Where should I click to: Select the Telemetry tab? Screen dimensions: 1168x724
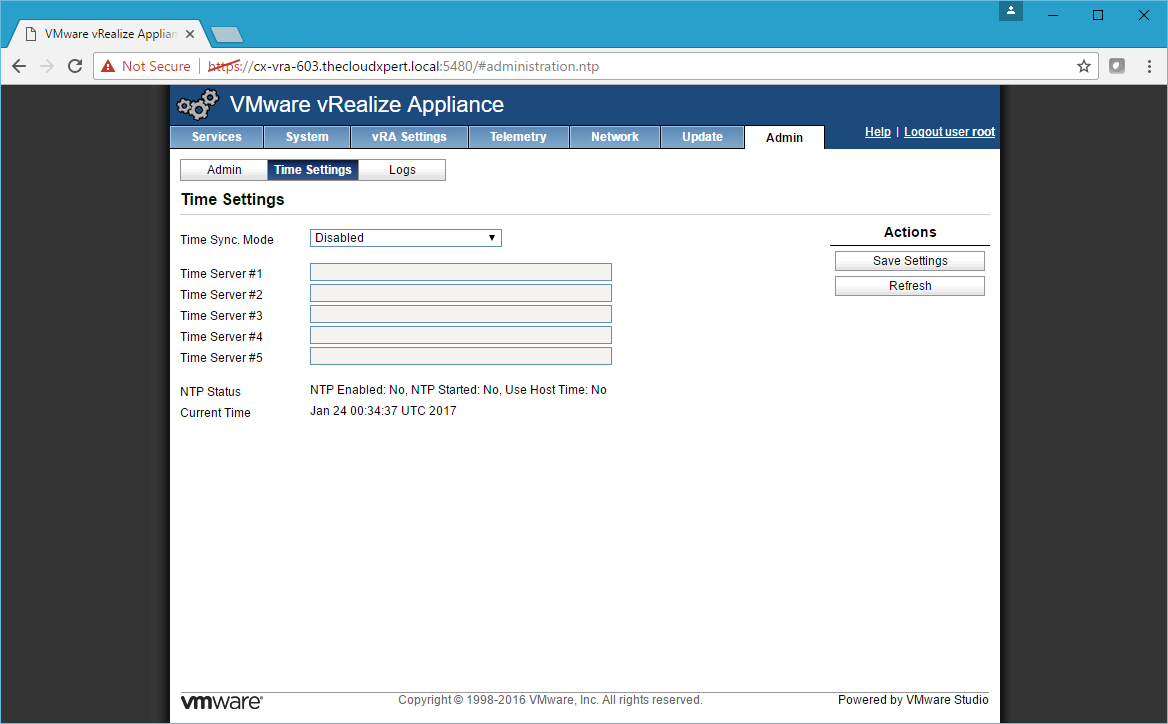pyautogui.click(x=518, y=137)
